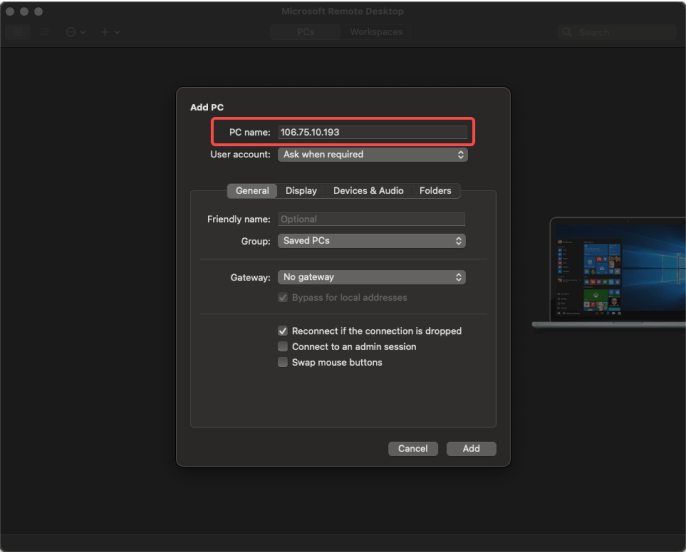Select the PCs tab in main window

305,32
